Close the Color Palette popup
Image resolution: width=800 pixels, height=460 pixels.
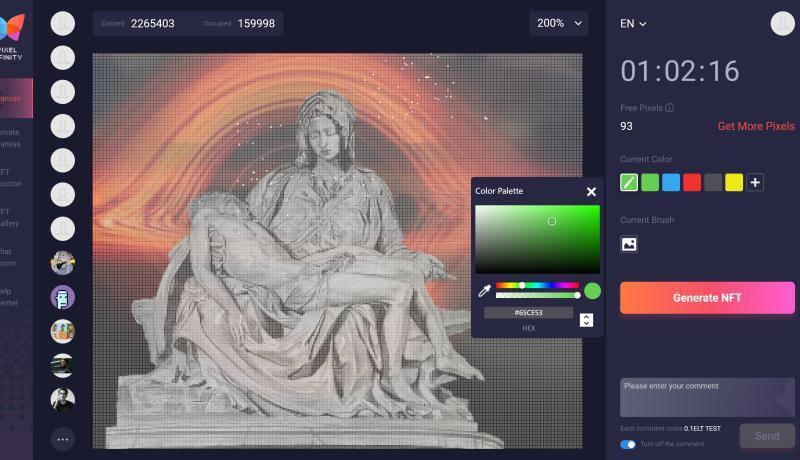[x=591, y=192]
